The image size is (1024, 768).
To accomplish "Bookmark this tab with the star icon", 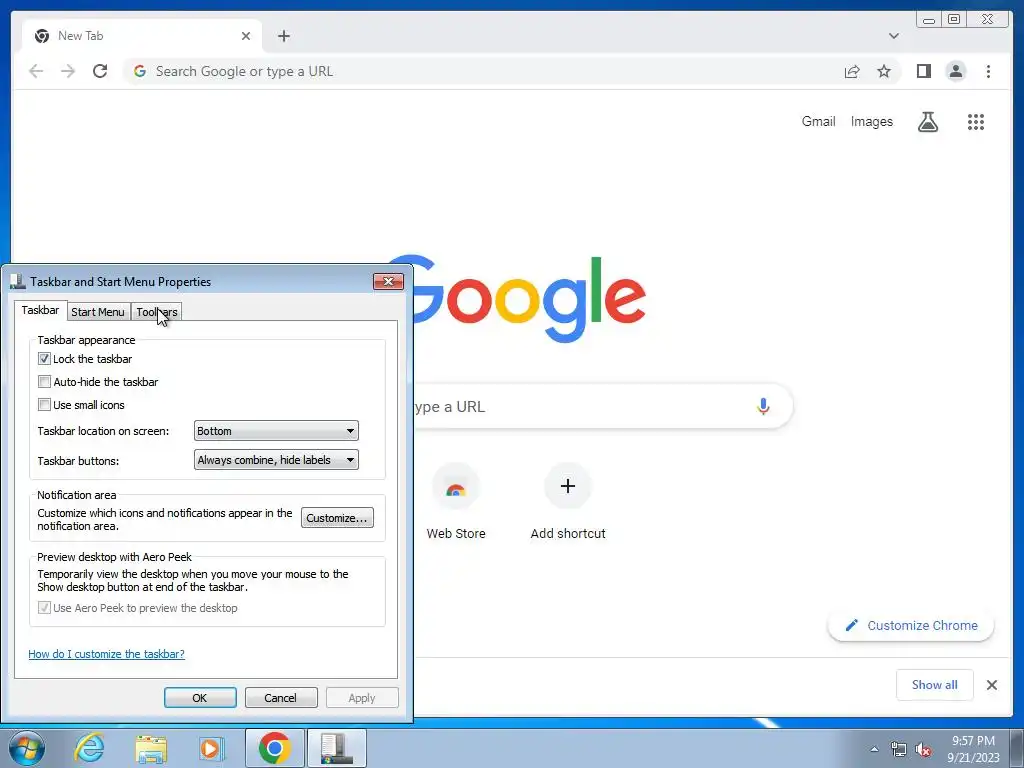I will tap(884, 71).
